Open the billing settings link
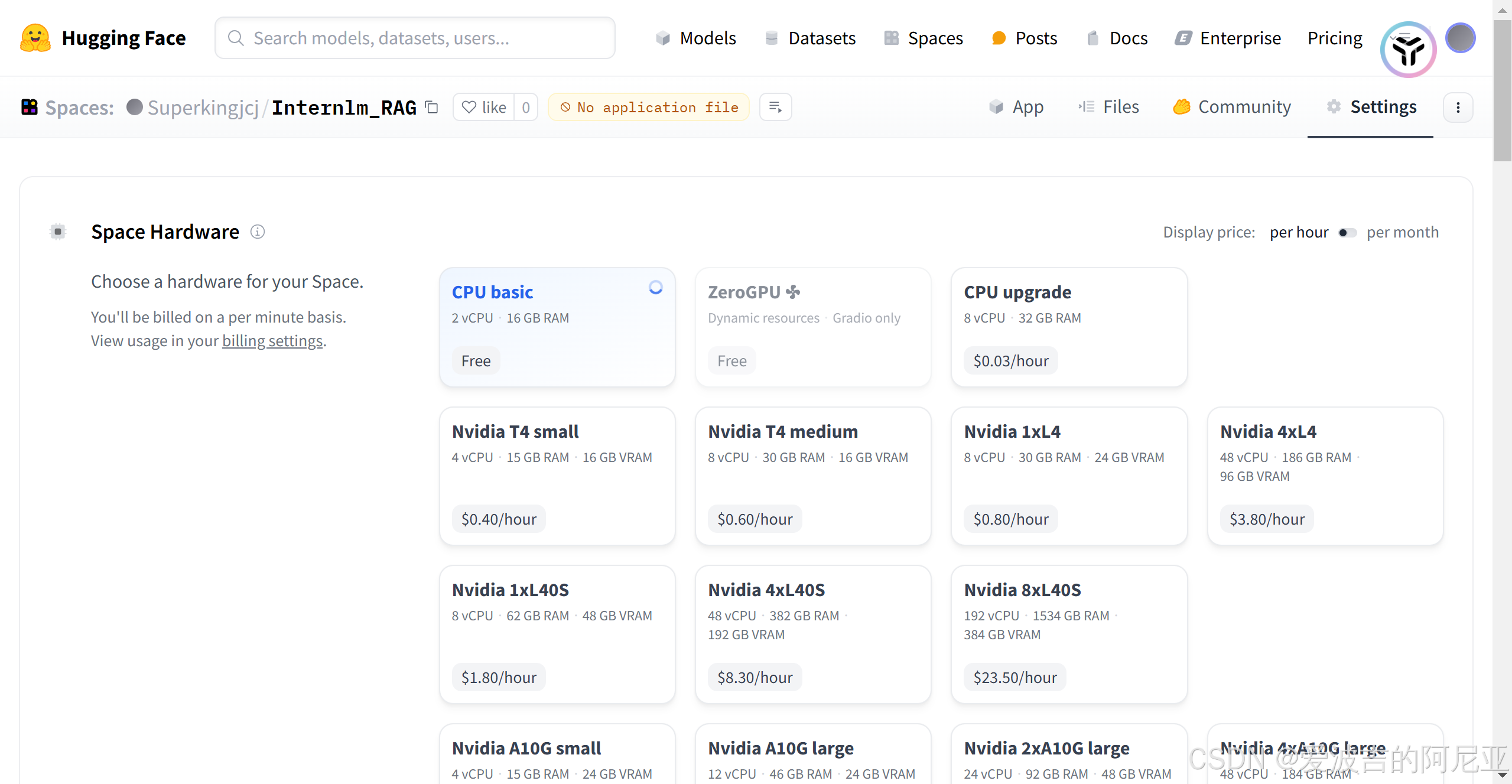This screenshot has height=784, width=1512. [x=272, y=341]
